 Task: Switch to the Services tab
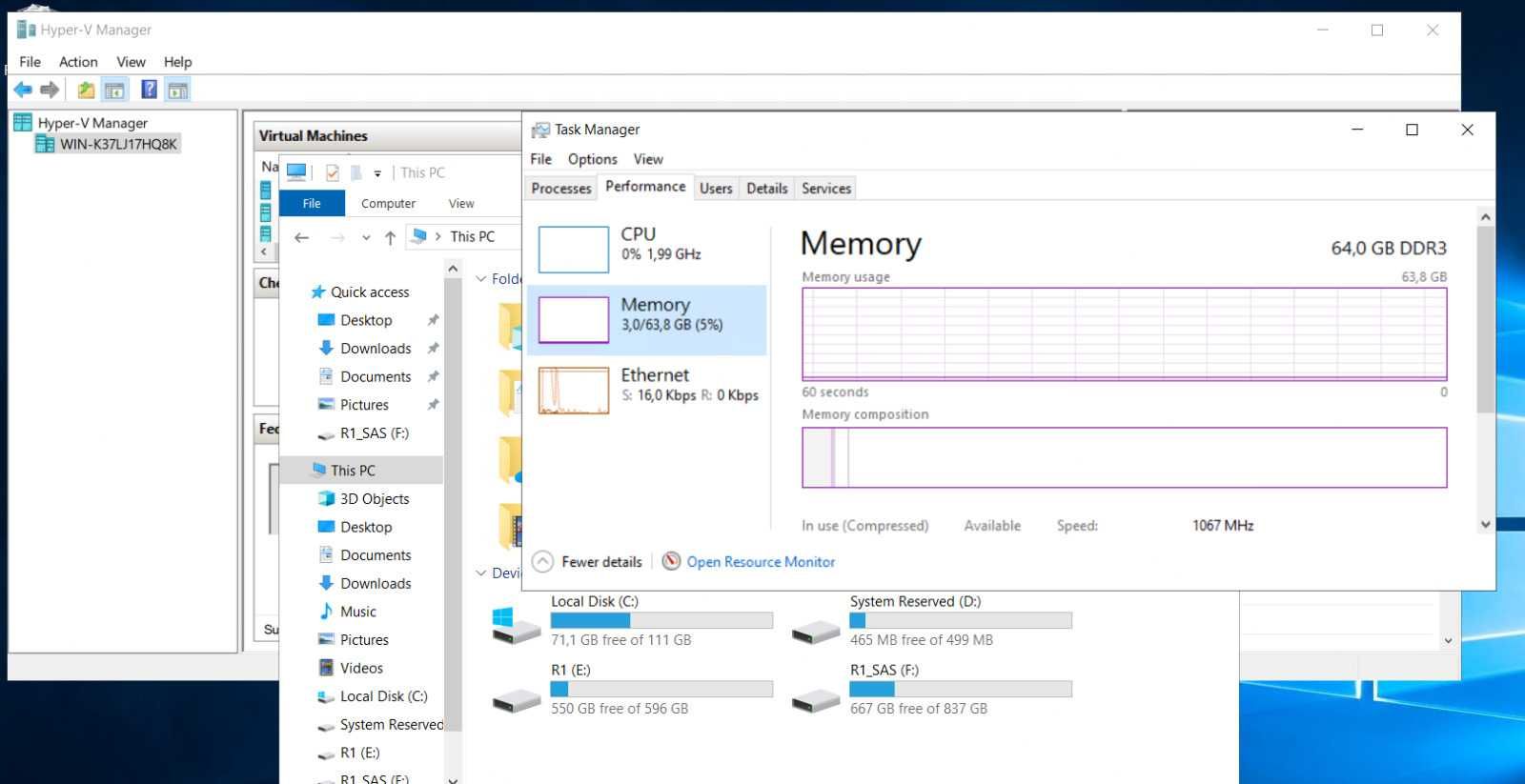click(826, 189)
